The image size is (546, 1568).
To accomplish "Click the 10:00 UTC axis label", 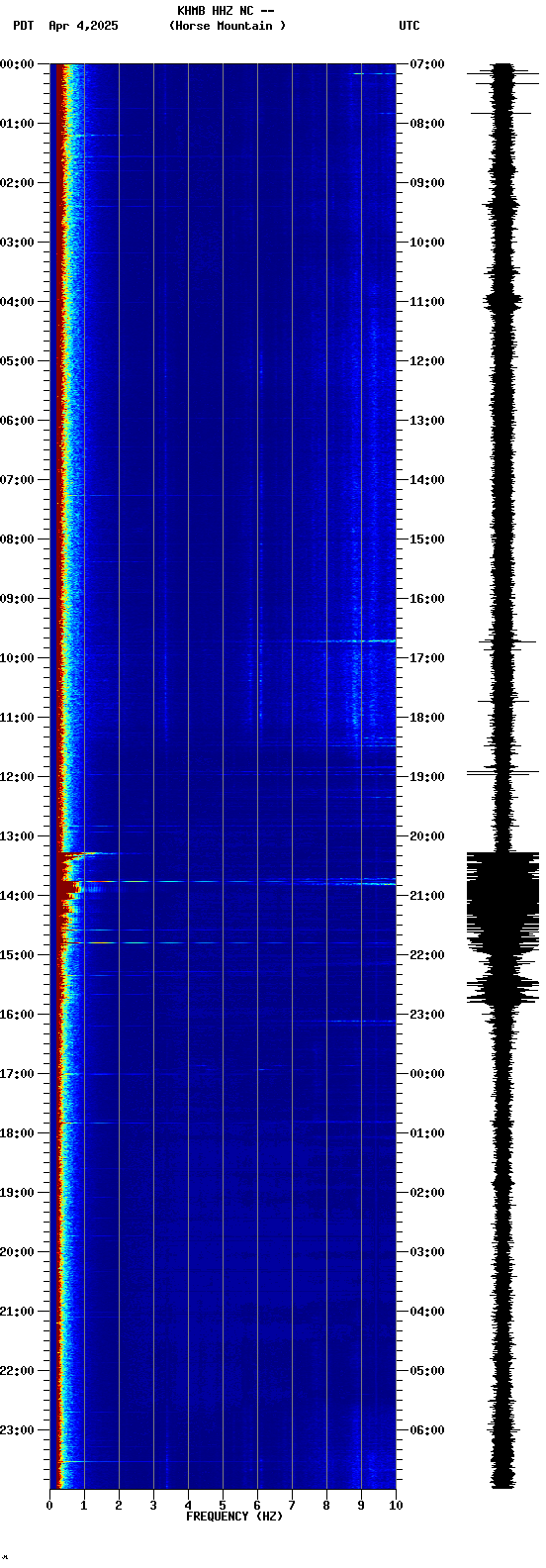I will (x=426, y=243).
